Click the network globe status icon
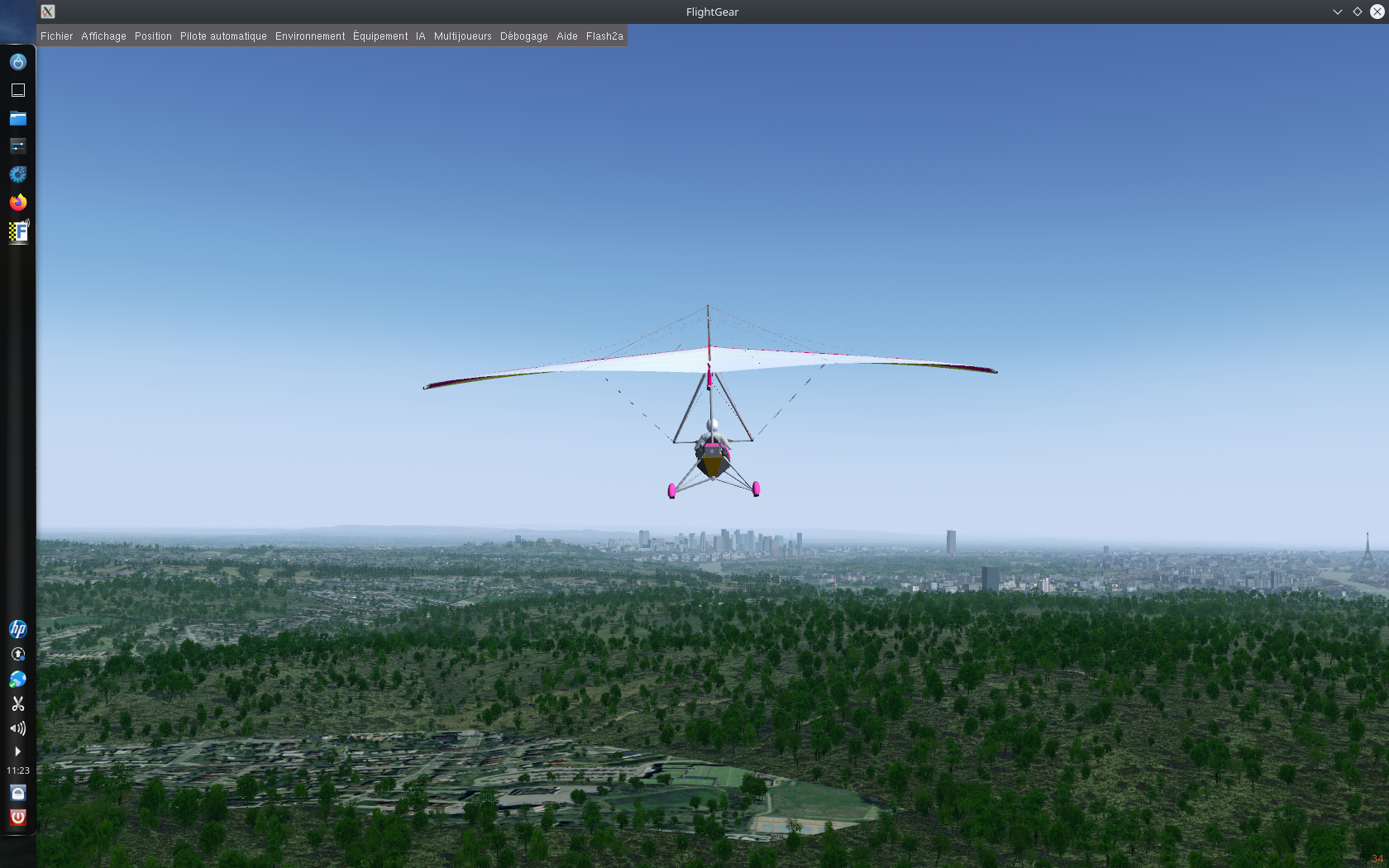This screenshot has height=868, width=1389. (x=18, y=679)
